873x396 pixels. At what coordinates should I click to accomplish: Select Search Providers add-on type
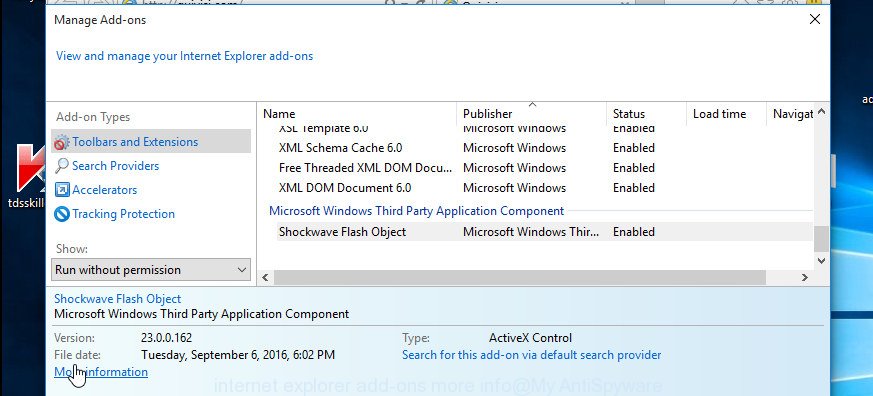click(x=115, y=166)
